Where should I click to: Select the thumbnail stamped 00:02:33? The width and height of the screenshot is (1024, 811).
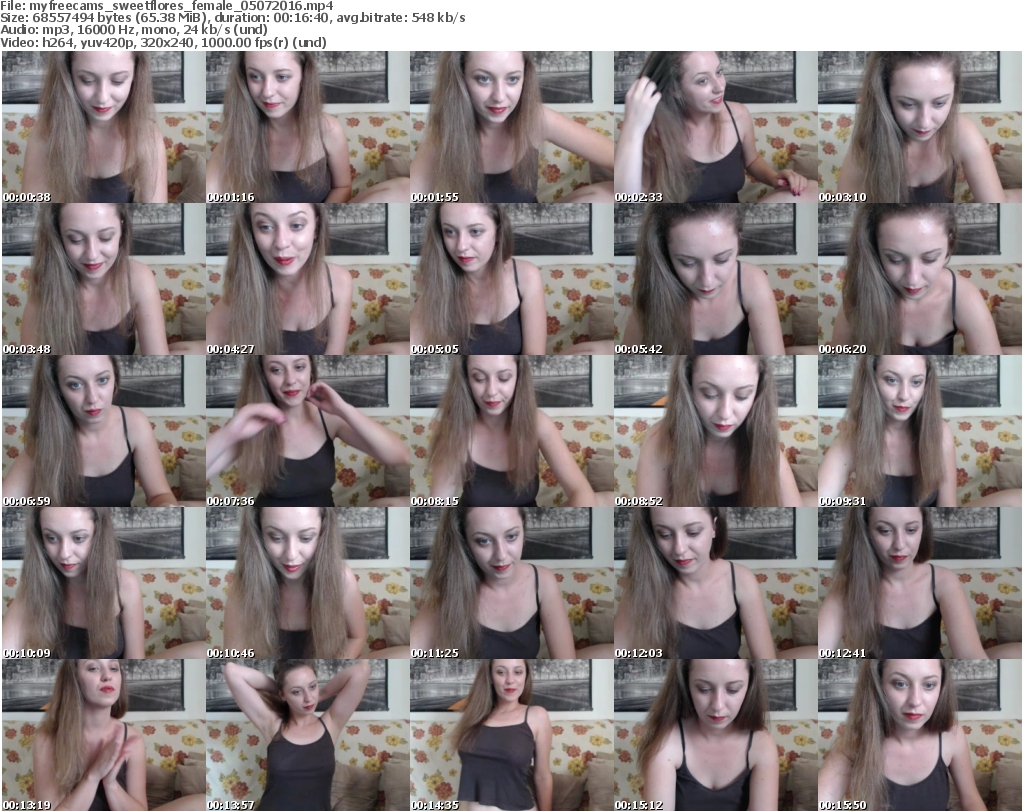(x=716, y=127)
